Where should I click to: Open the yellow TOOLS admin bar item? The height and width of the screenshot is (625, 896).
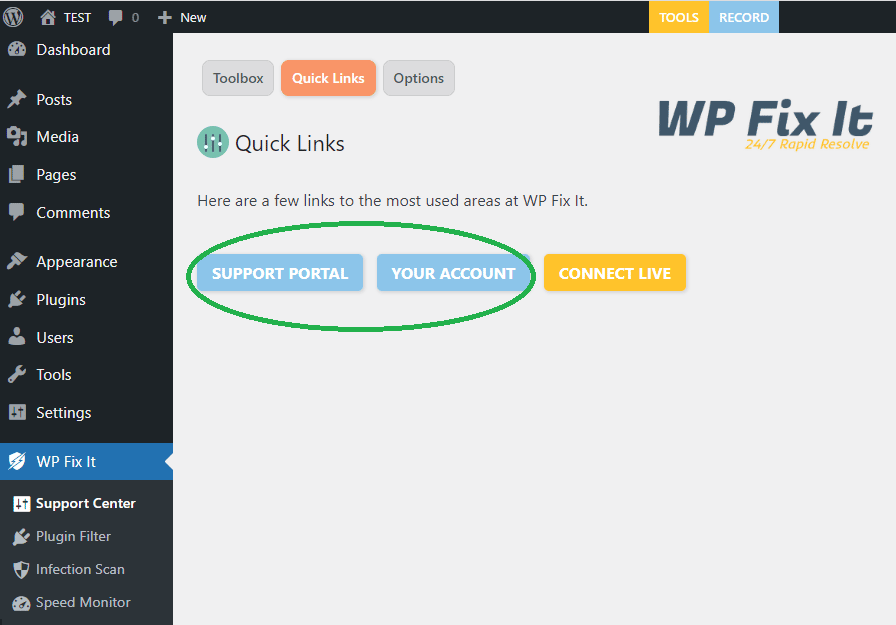[679, 17]
